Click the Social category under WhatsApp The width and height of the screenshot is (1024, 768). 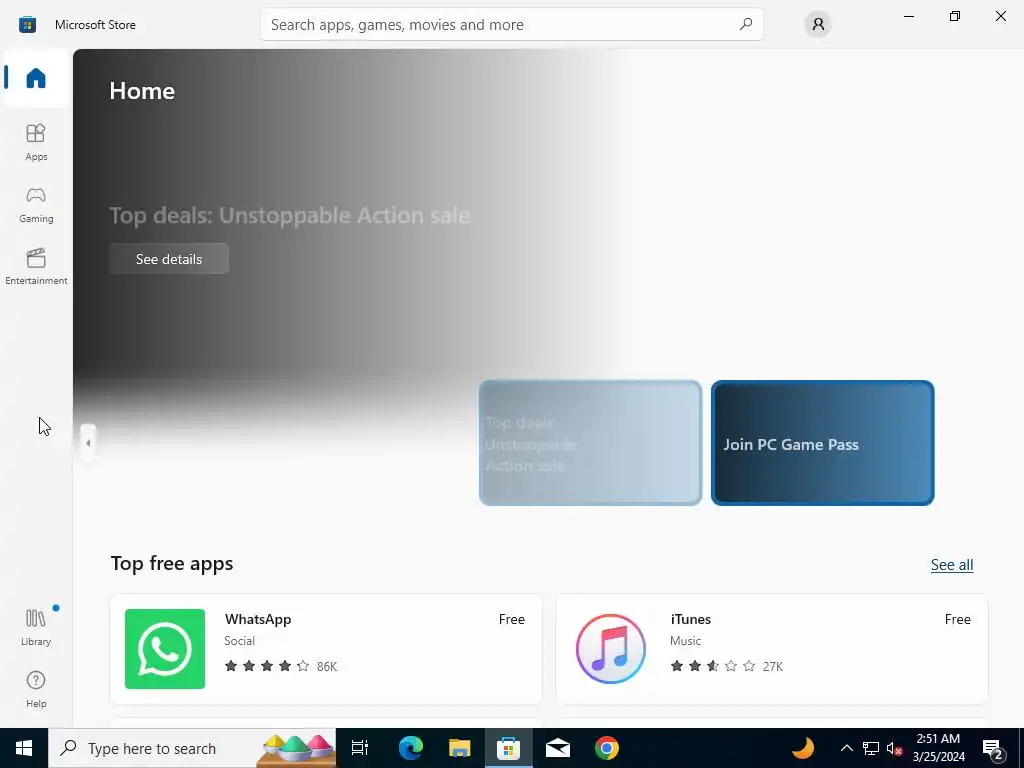[240, 641]
